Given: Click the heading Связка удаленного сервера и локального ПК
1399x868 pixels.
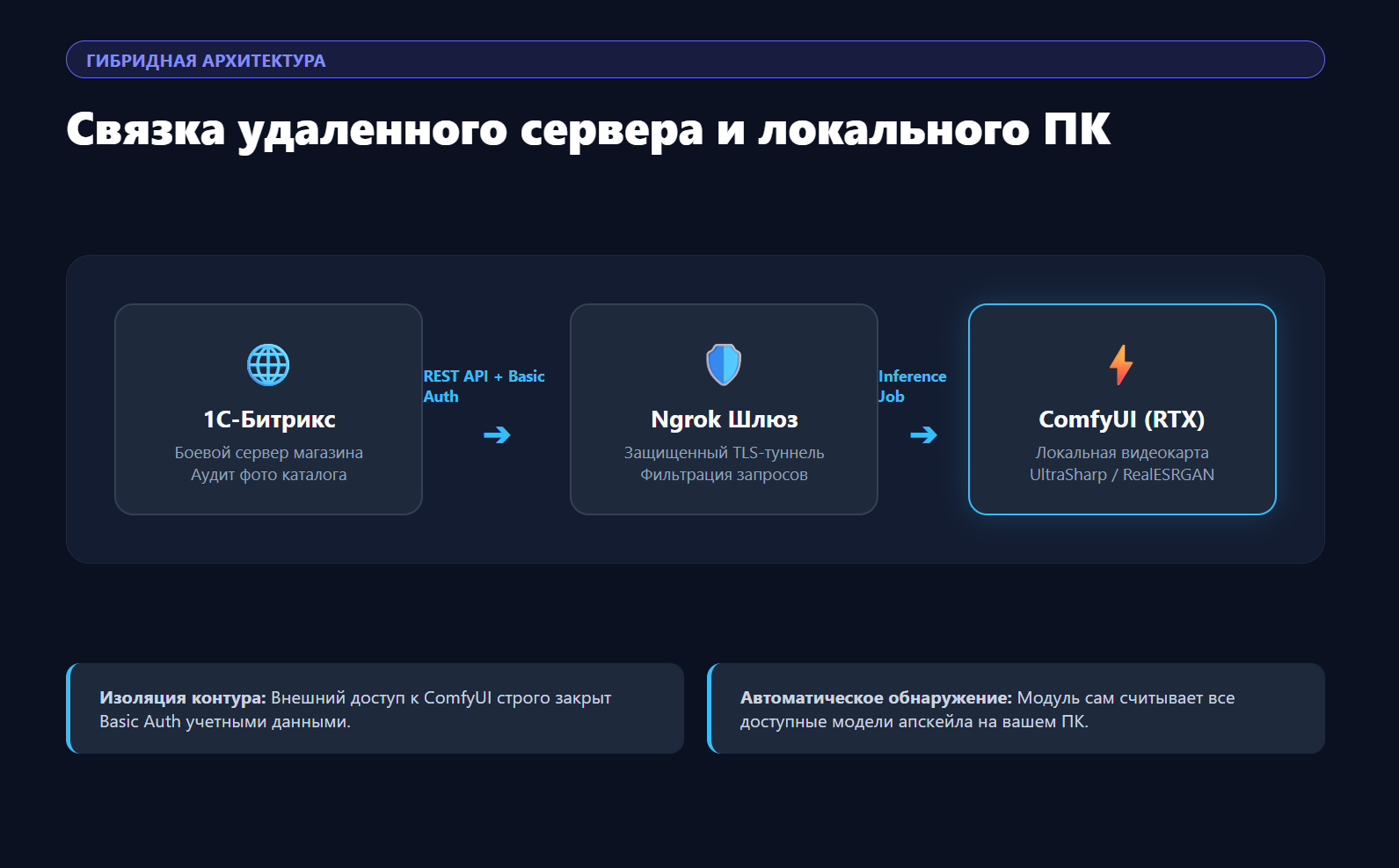Looking at the screenshot, I should pos(588,129).
